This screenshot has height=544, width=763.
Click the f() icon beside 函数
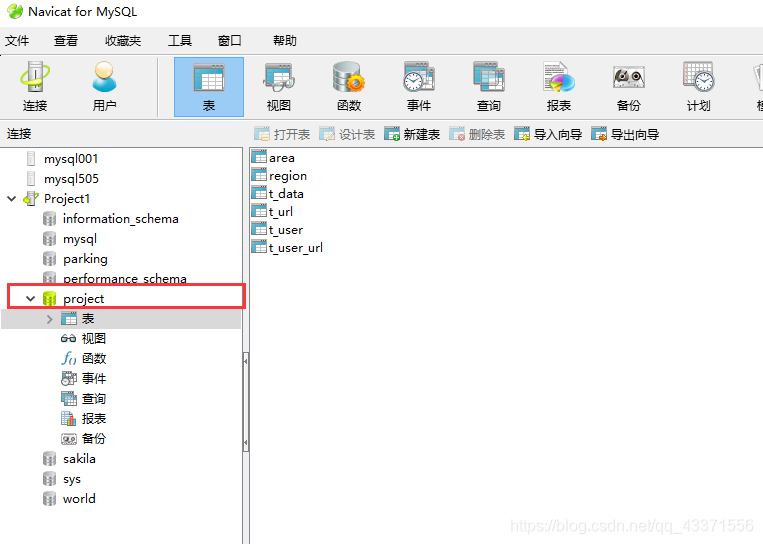point(69,359)
